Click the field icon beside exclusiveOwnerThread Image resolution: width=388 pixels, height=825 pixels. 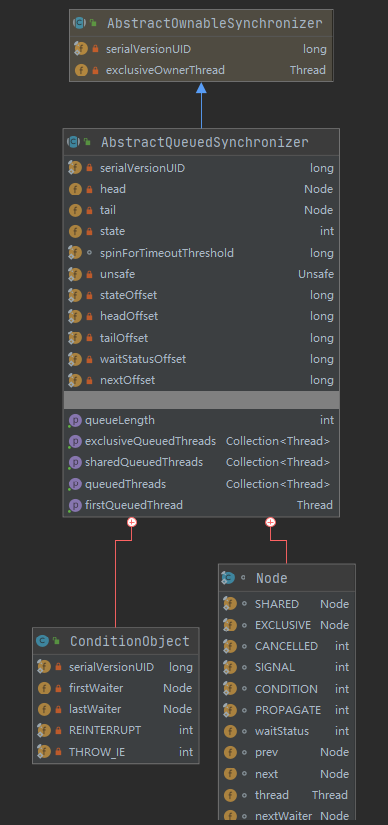(81, 70)
